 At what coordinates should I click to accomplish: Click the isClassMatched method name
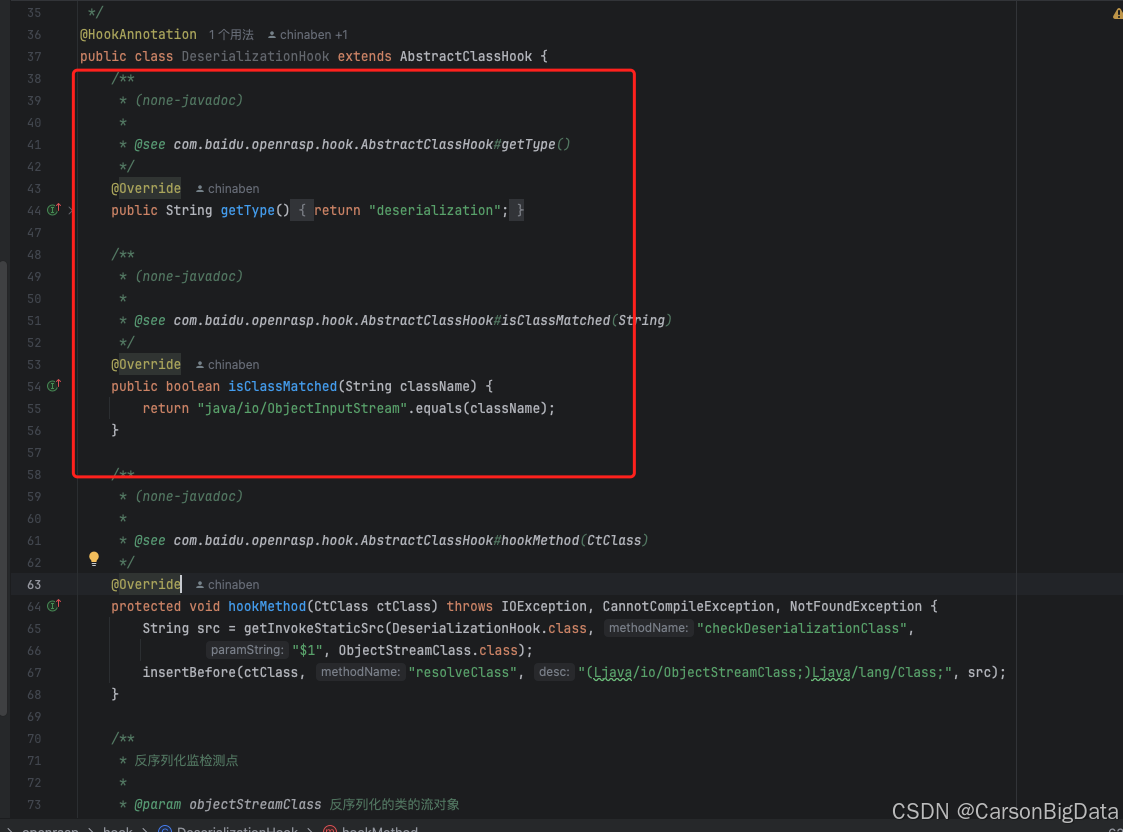282,387
